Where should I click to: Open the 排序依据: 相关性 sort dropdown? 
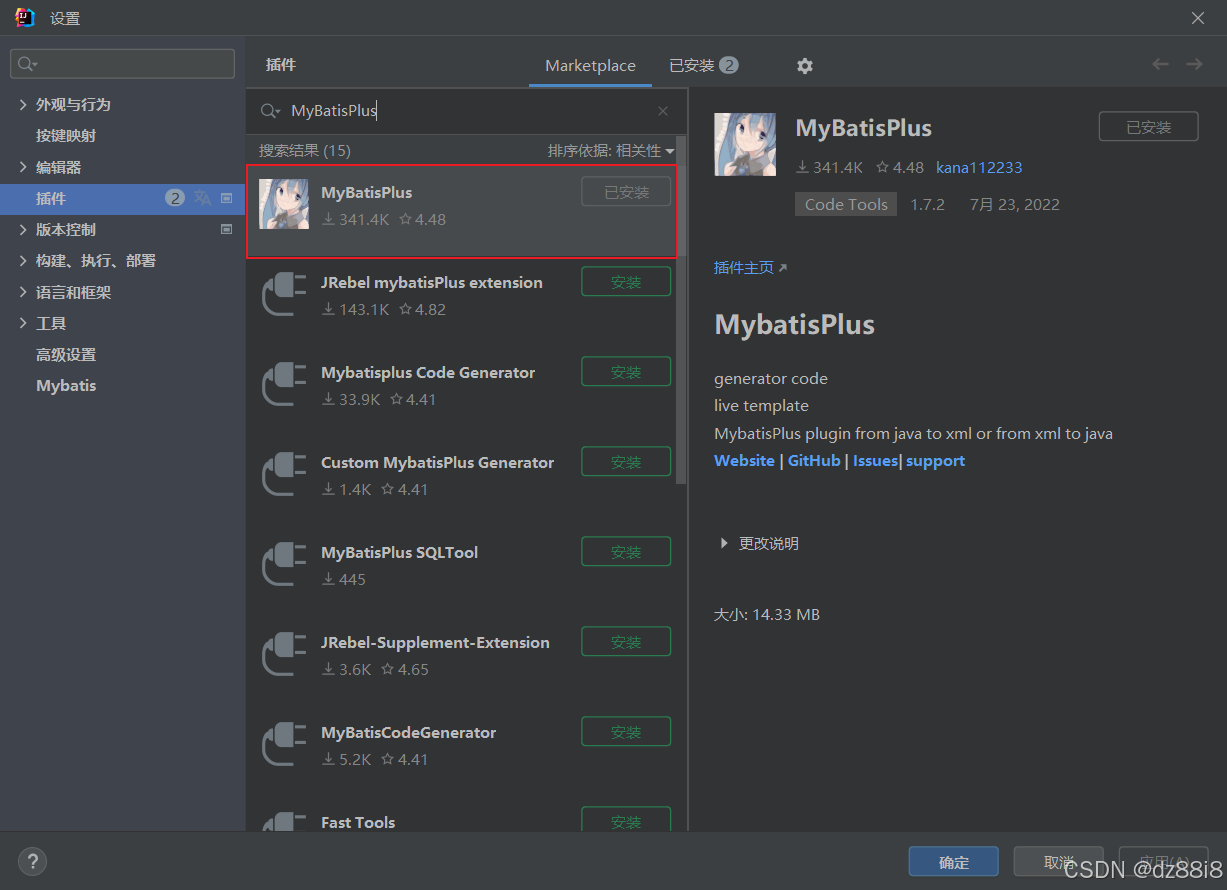611,150
